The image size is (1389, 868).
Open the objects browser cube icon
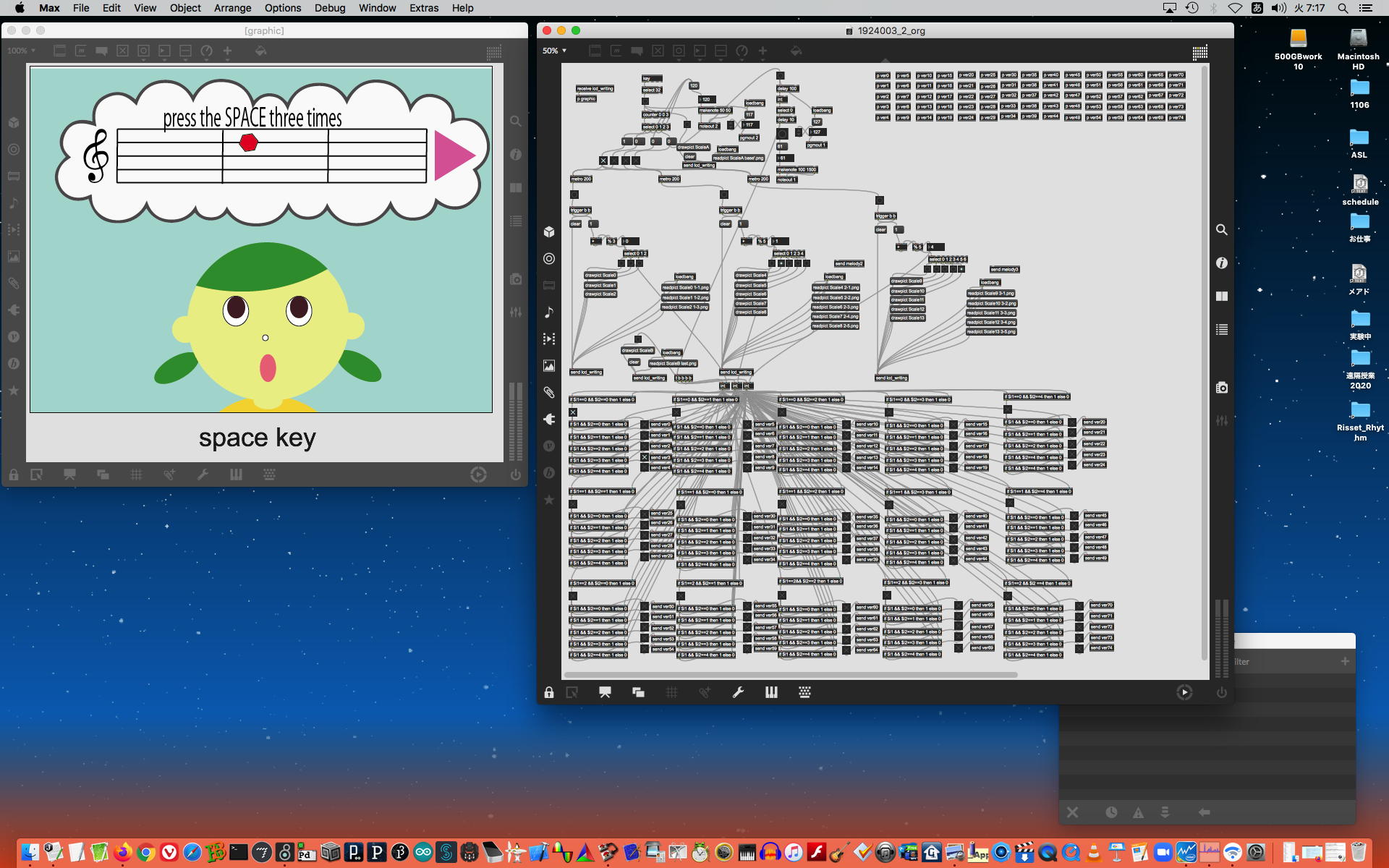[x=549, y=232]
